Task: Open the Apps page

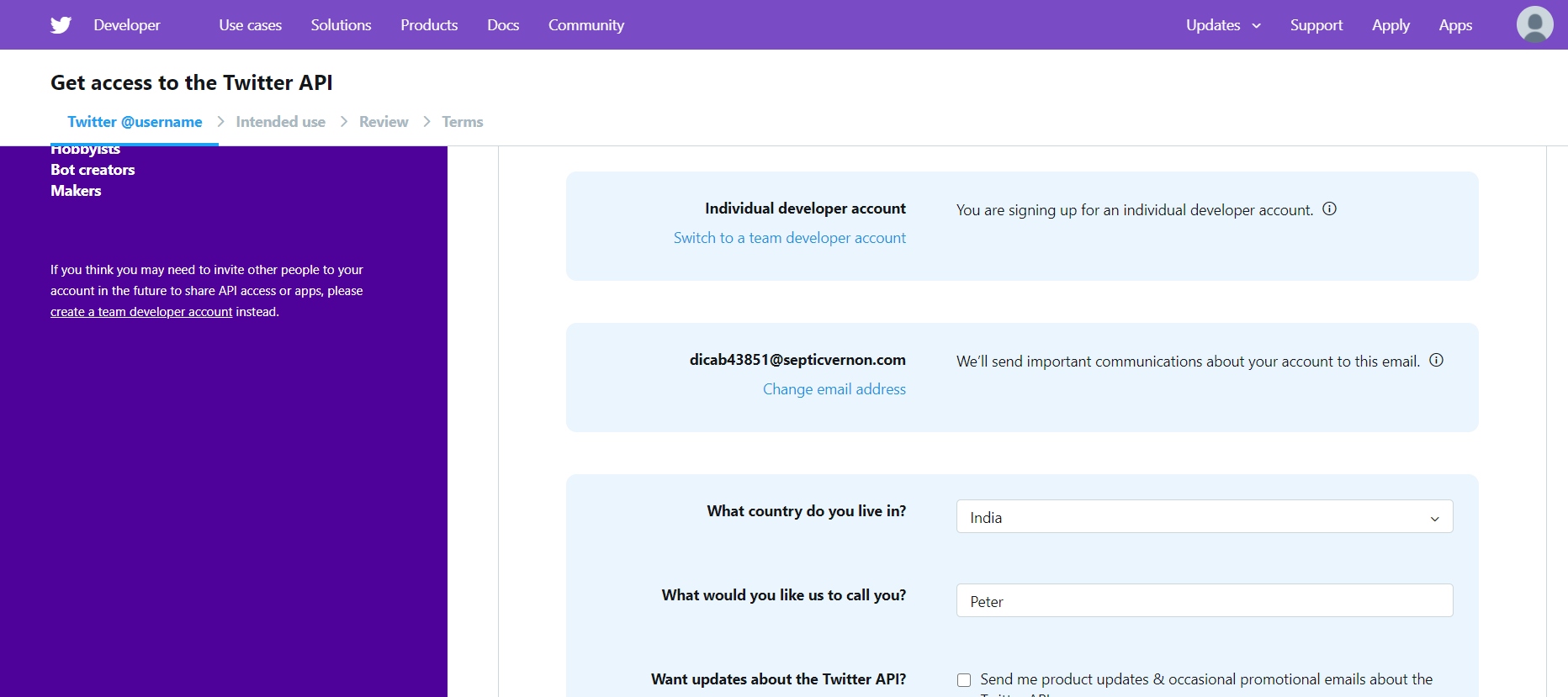Action: coord(1455,25)
